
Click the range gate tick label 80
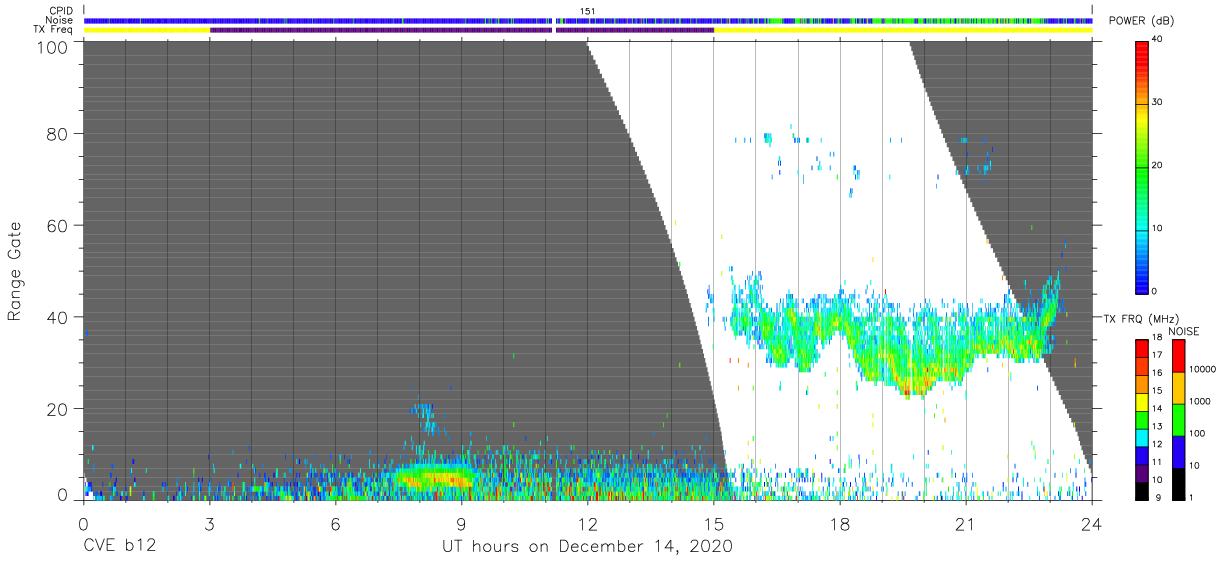tap(57, 134)
